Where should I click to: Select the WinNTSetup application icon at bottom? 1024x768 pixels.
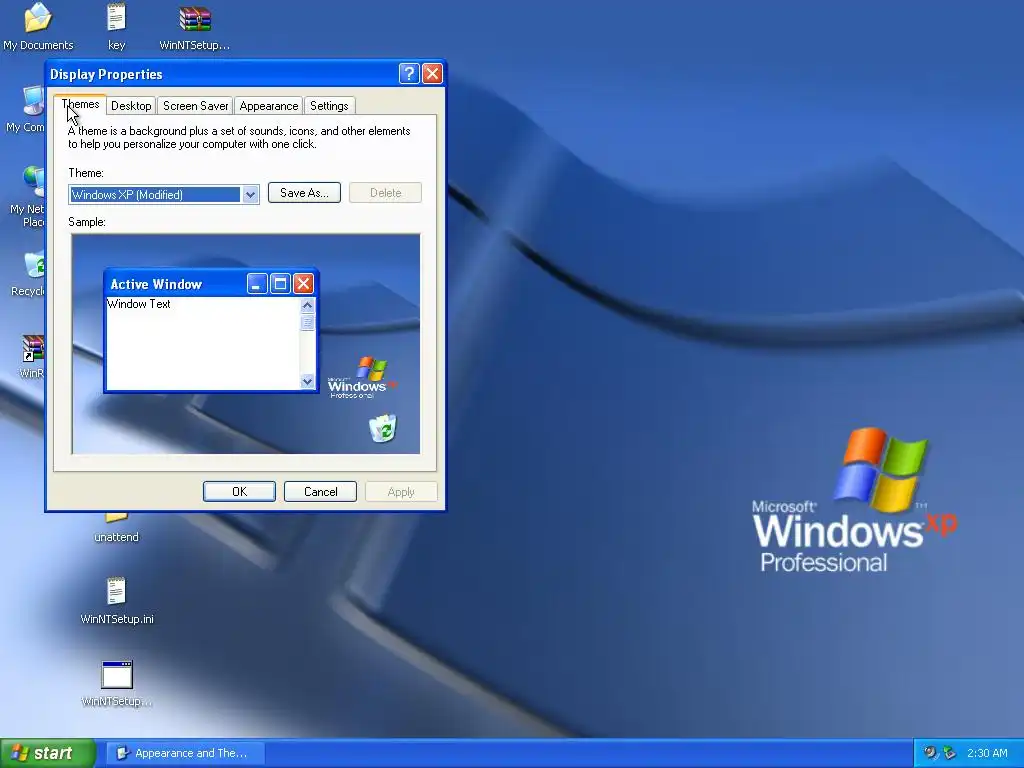116,683
